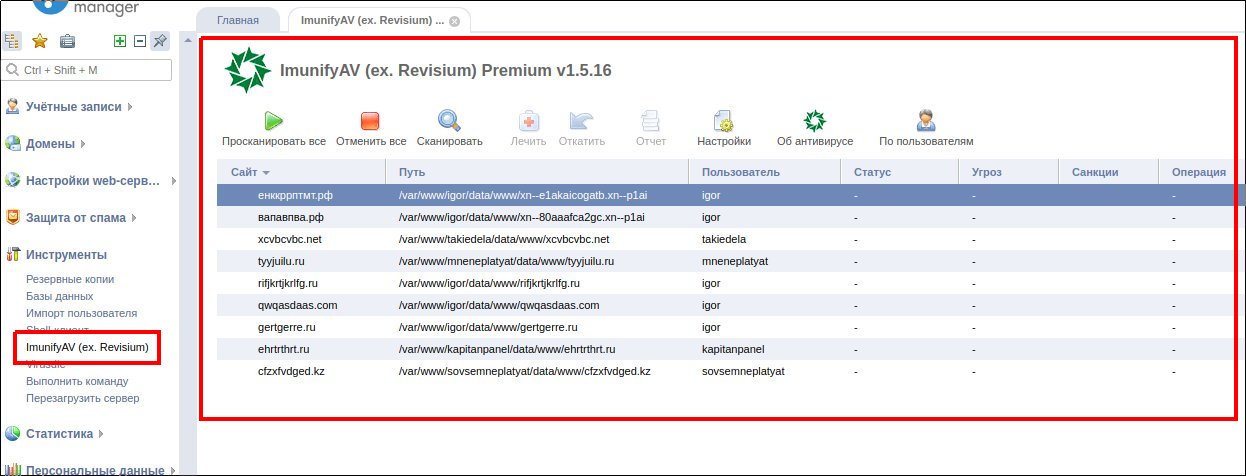1246x476 pixels.
Task: Sort table by Статус column header
Action: click(900, 172)
